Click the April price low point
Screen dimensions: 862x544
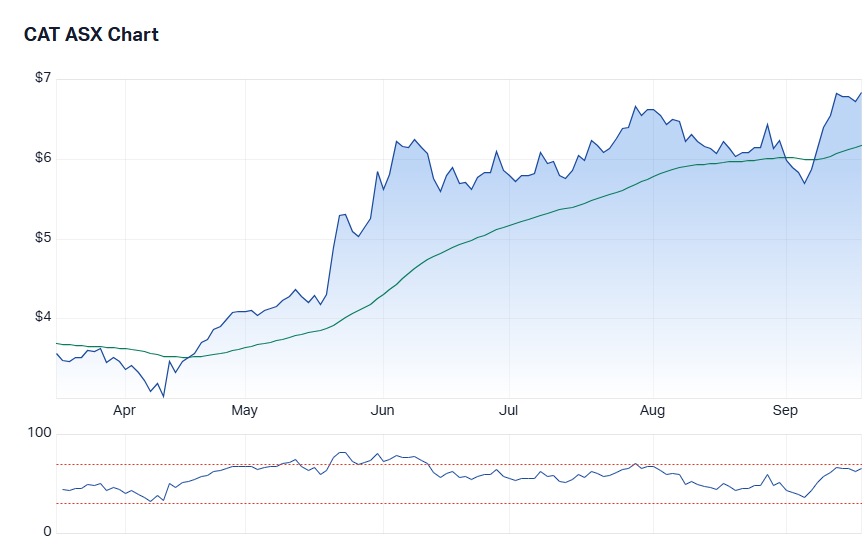tap(163, 396)
